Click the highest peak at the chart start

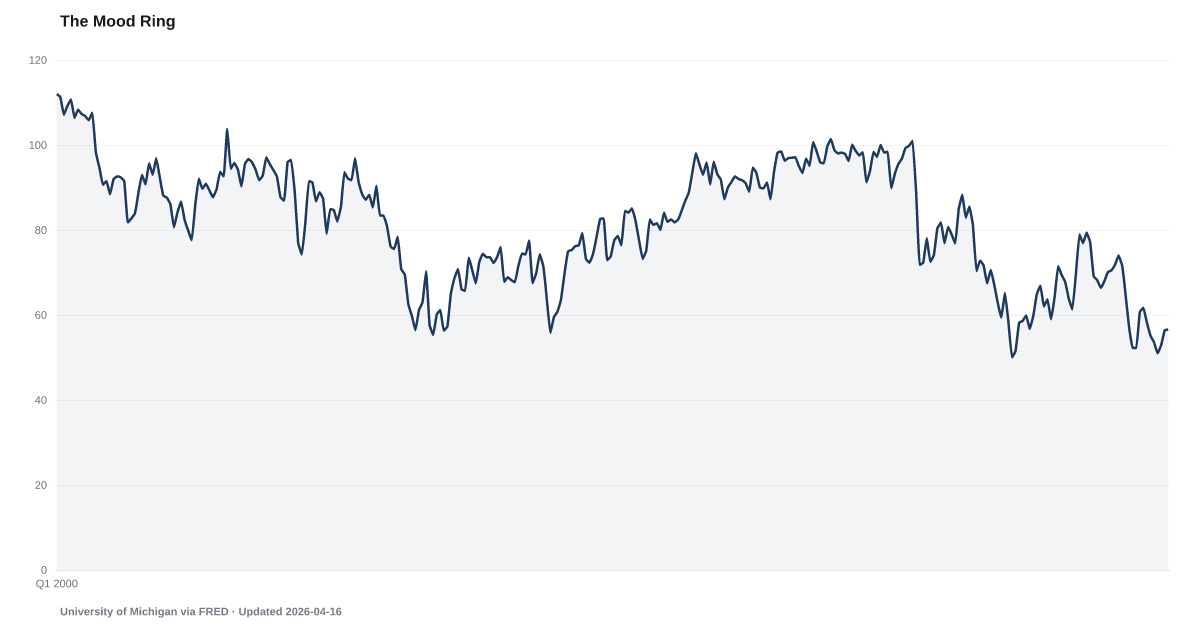[58, 94]
